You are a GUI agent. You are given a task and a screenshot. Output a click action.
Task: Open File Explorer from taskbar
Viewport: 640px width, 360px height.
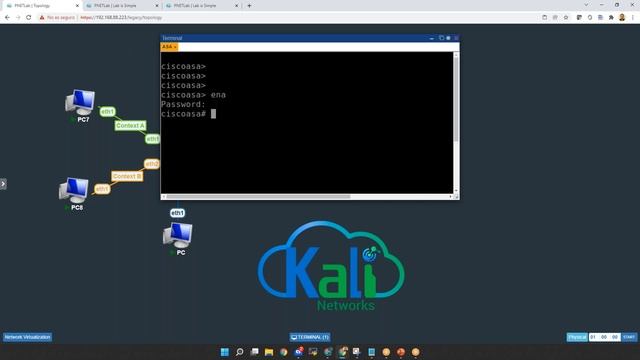[269, 352]
